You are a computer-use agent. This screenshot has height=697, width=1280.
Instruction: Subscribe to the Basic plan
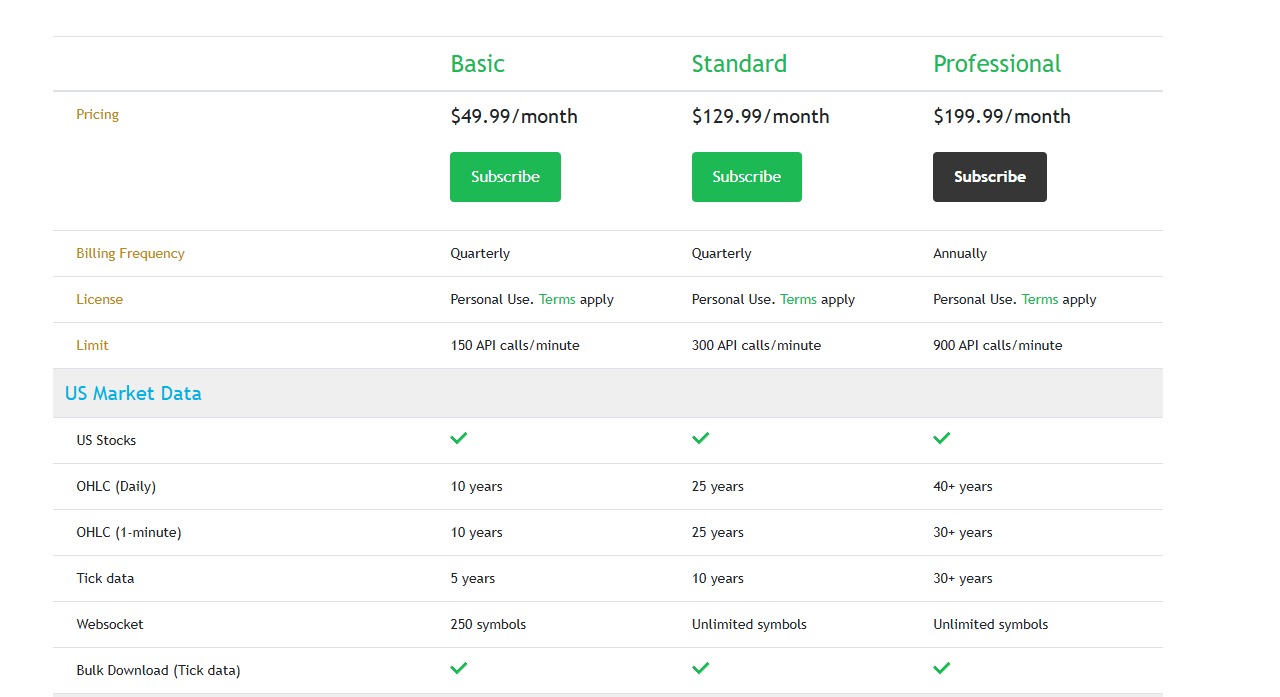click(x=505, y=176)
